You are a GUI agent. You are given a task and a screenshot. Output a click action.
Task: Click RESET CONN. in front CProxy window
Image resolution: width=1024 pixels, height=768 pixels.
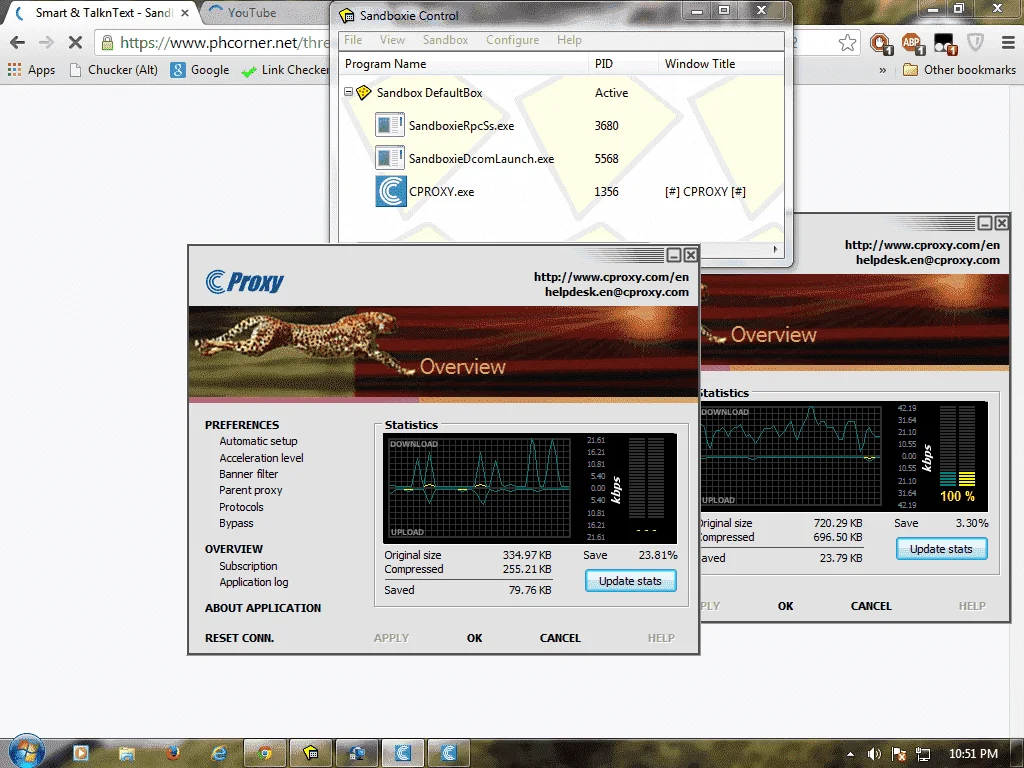(x=239, y=638)
